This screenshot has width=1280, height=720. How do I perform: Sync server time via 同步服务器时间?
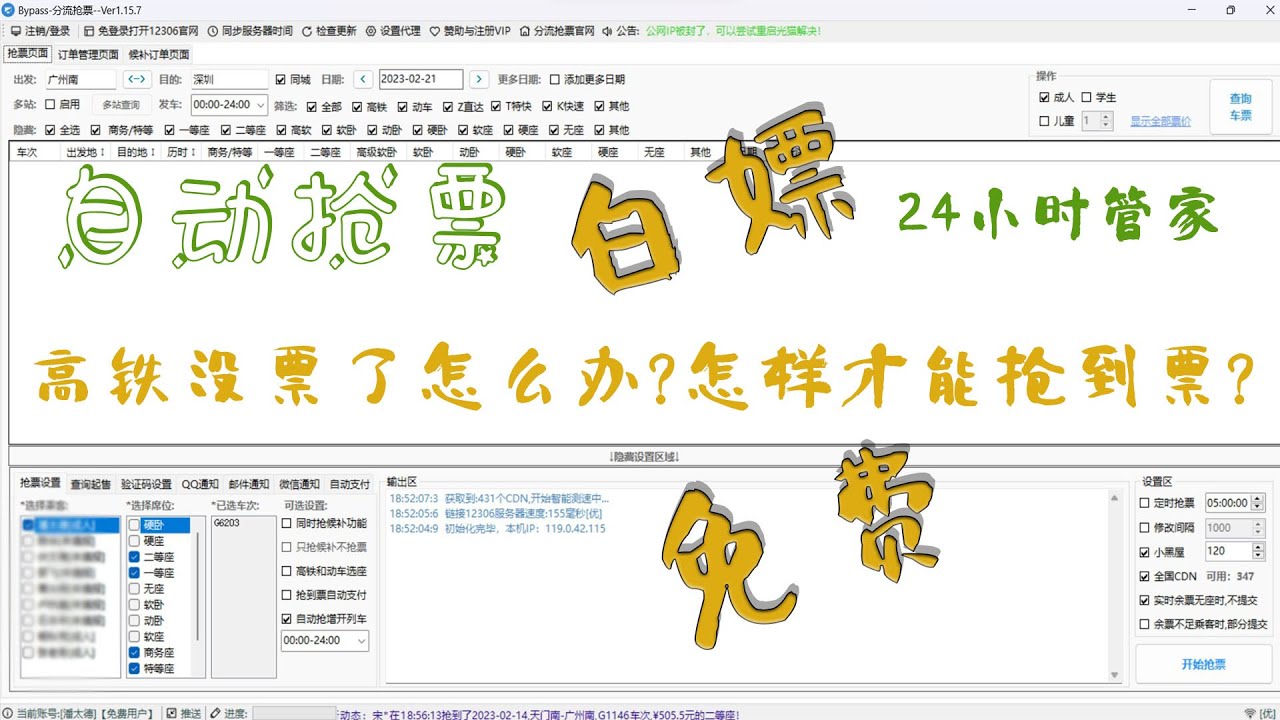250,31
